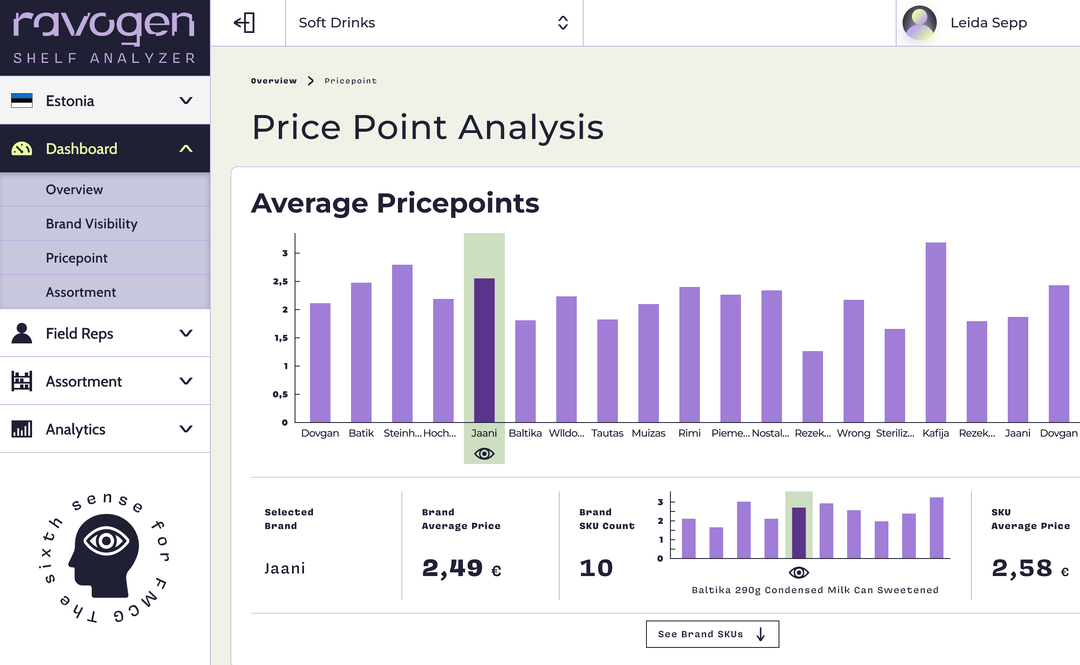The height and width of the screenshot is (665, 1080).
Task: Expand the Estonia country selector chevron
Action: coord(186,101)
